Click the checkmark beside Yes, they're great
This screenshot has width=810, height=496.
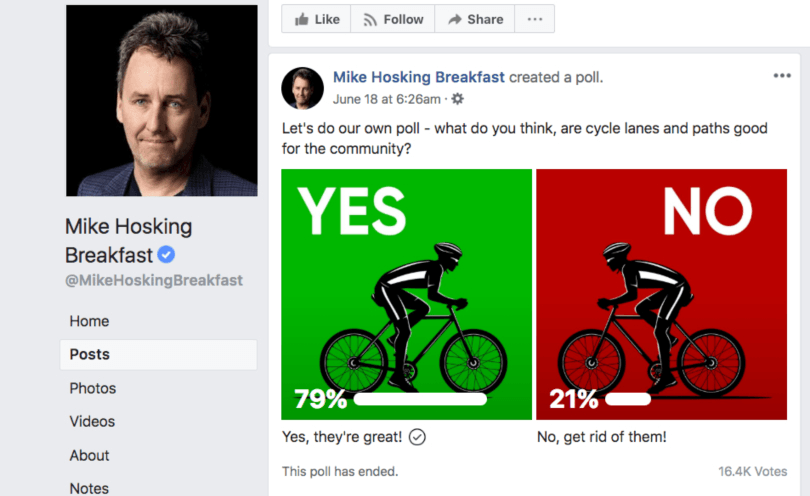(418, 437)
